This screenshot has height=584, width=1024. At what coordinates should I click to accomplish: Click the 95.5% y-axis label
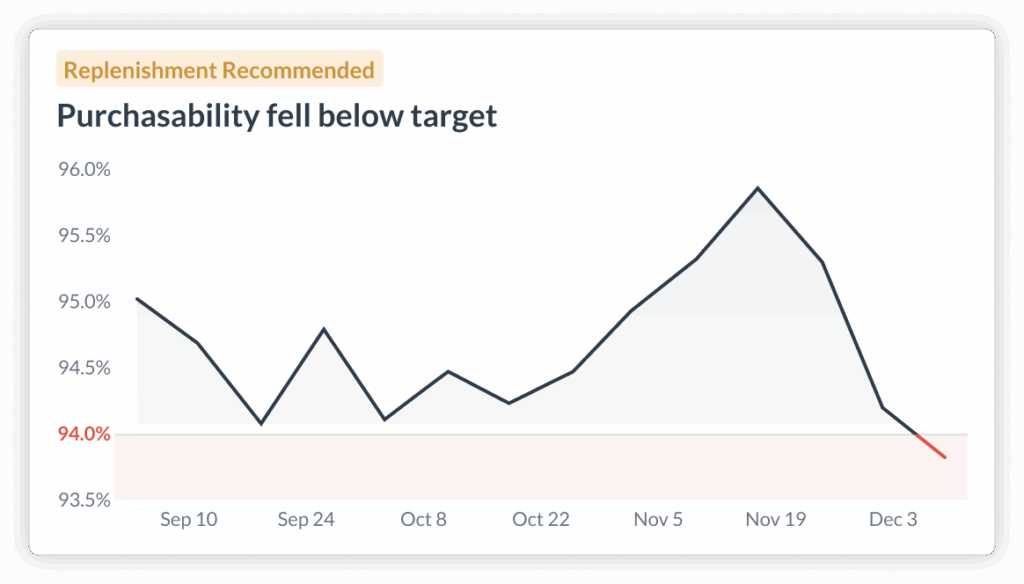coord(84,236)
